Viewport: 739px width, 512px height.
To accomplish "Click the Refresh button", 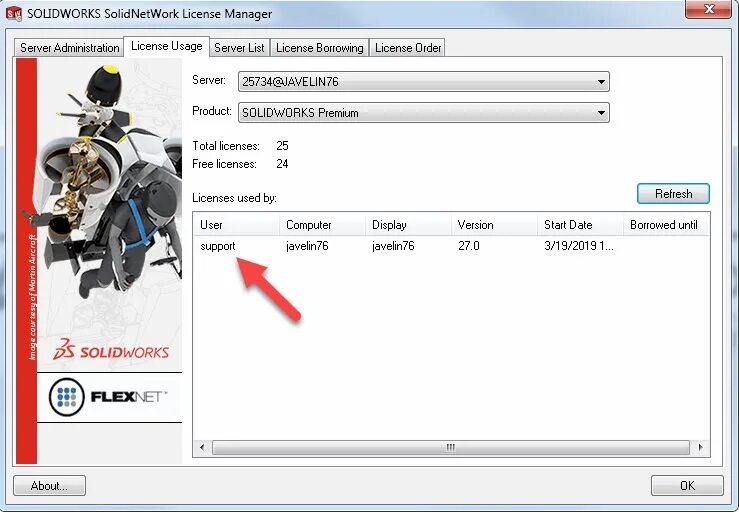I will (x=673, y=194).
